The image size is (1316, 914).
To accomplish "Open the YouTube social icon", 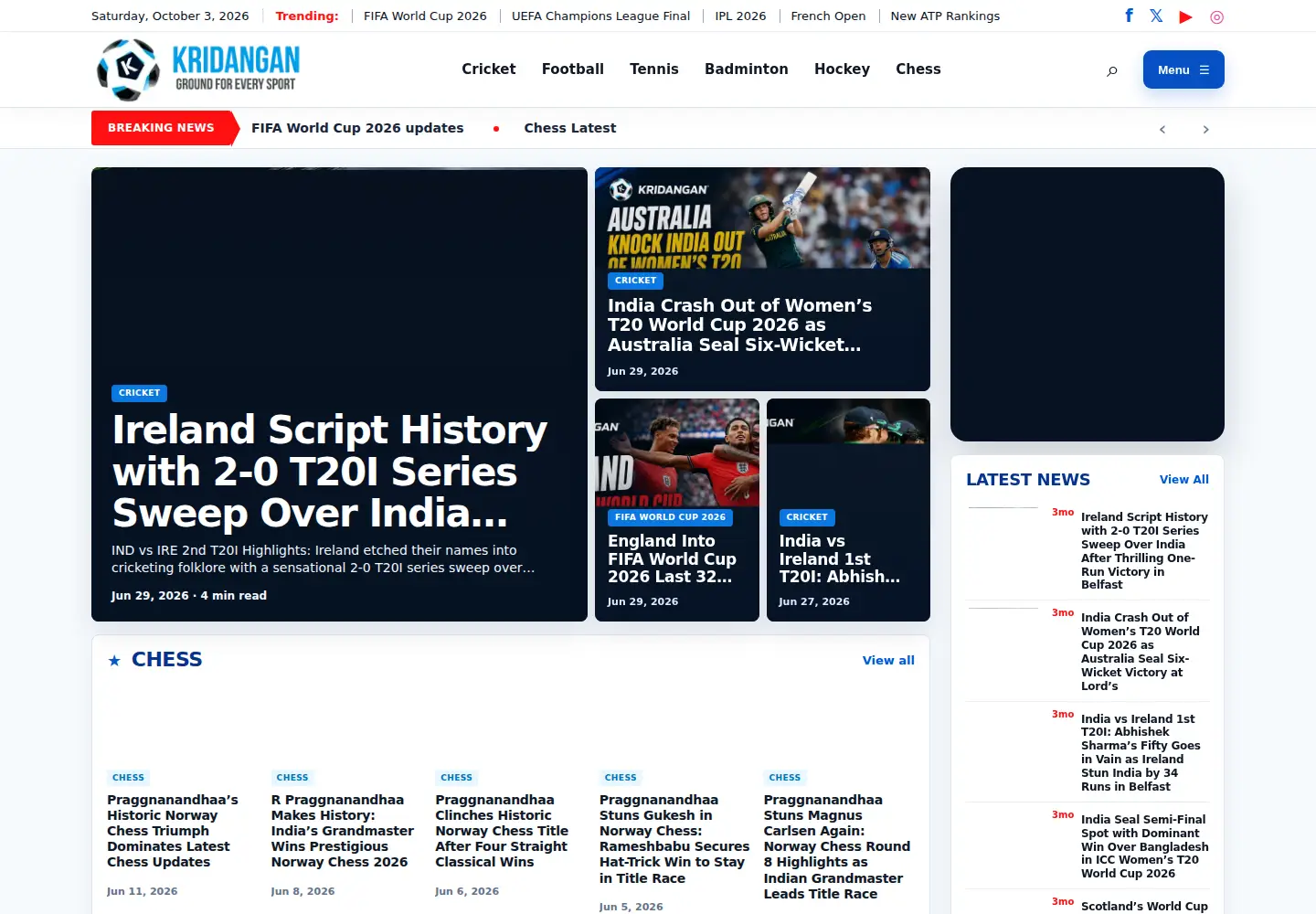I will click(x=1185, y=16).
